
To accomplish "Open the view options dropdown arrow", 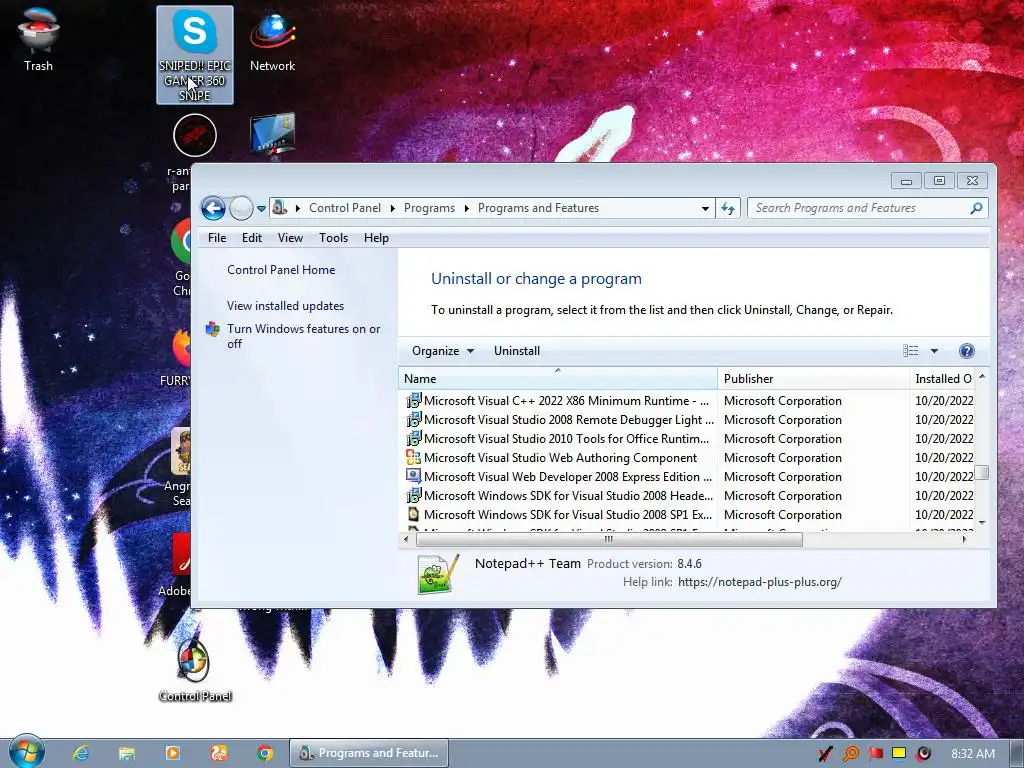I will pos(935,351).
